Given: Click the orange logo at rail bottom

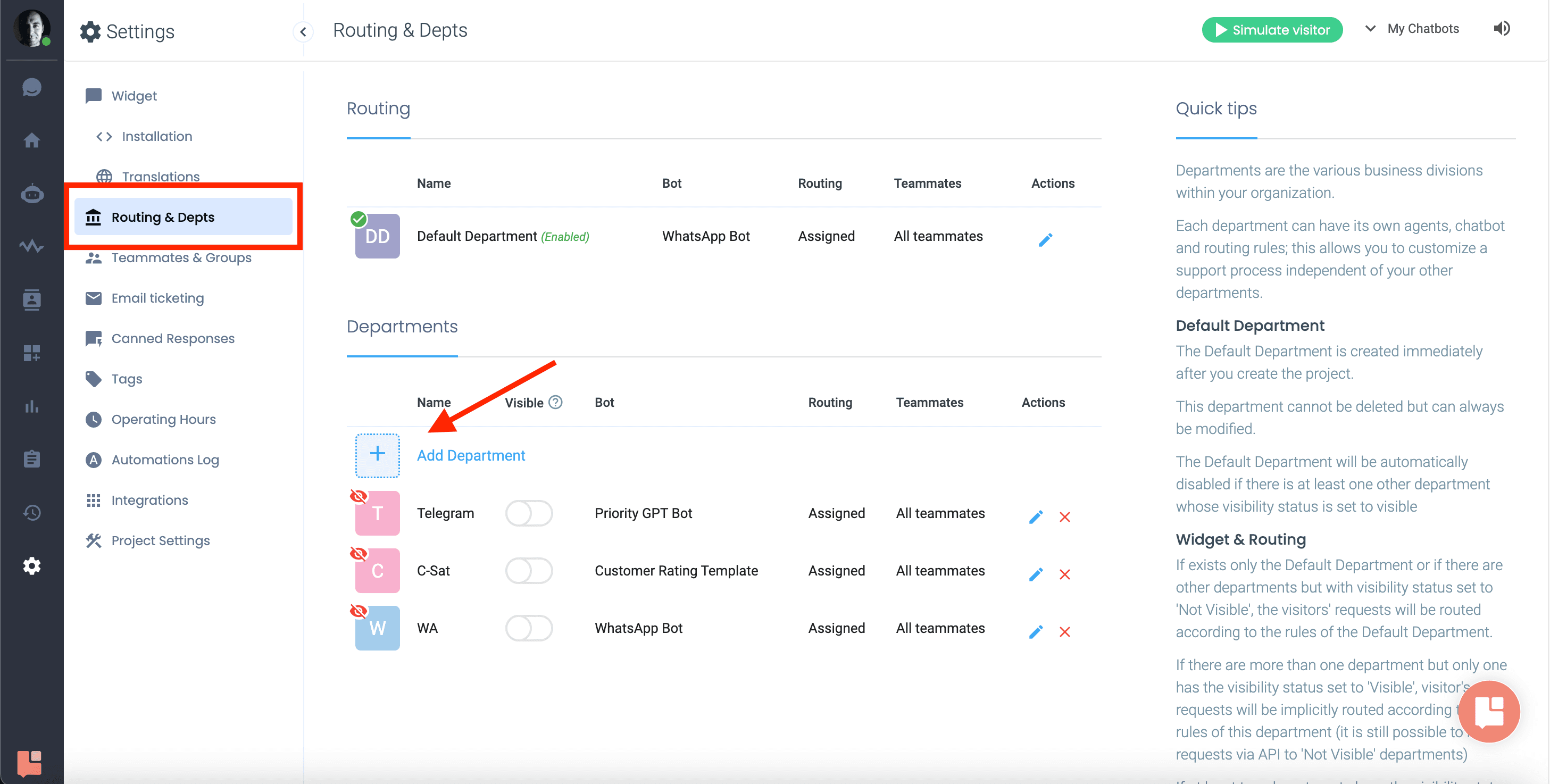Looking at the screenshot, I should click(29, 763).
